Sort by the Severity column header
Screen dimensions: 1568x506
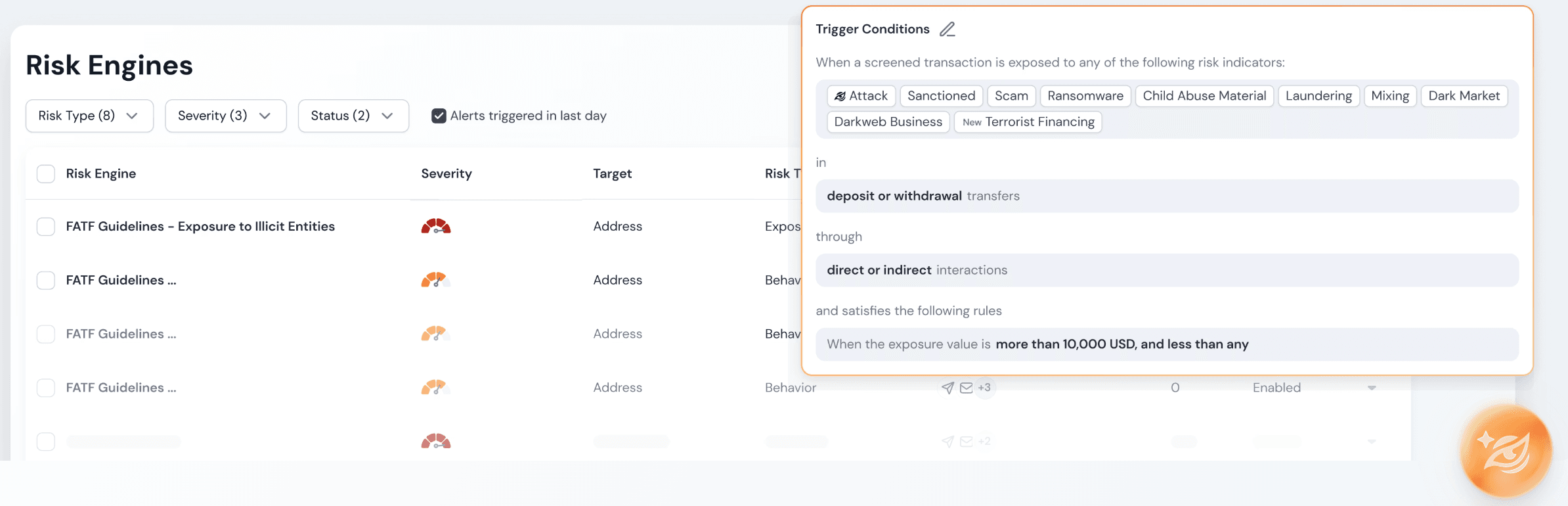click(446, 173)
